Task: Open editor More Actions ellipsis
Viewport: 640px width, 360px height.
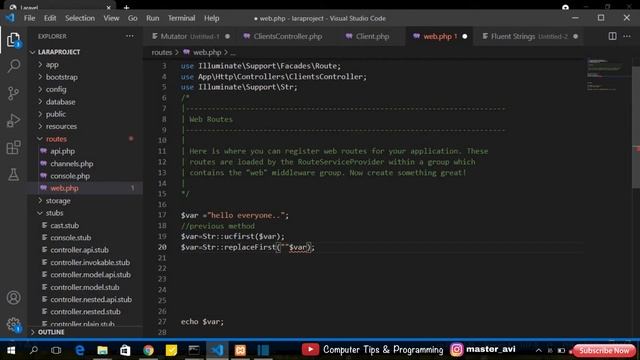Action: (627, 36)
